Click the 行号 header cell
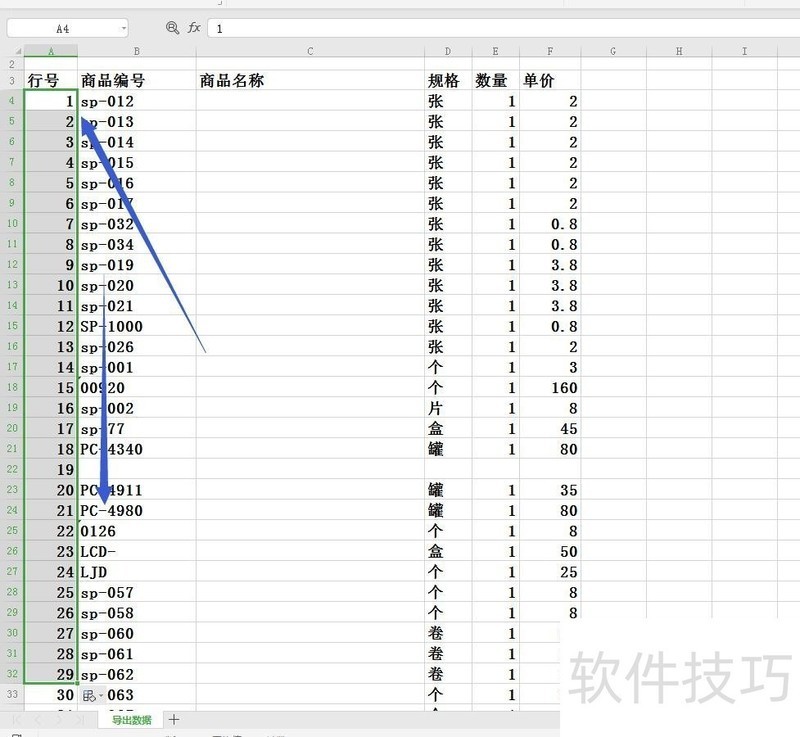The height and width of the screenshot is (737, 800). 51,81
